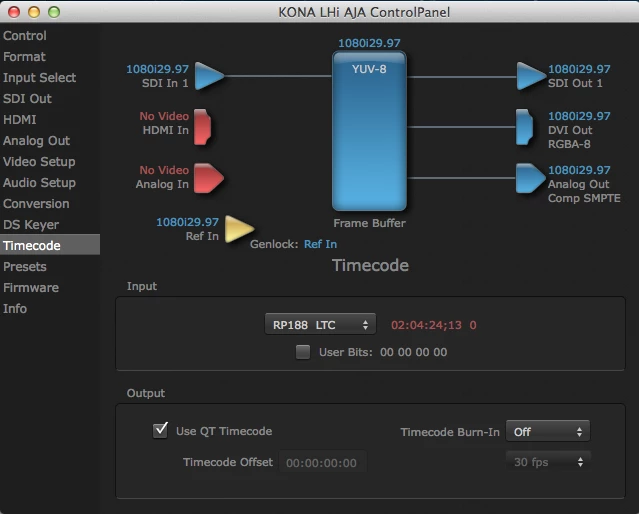Viewport: 639px width, 514px height.
Task: Click the HDMI In label
Action: coord(165,130)
